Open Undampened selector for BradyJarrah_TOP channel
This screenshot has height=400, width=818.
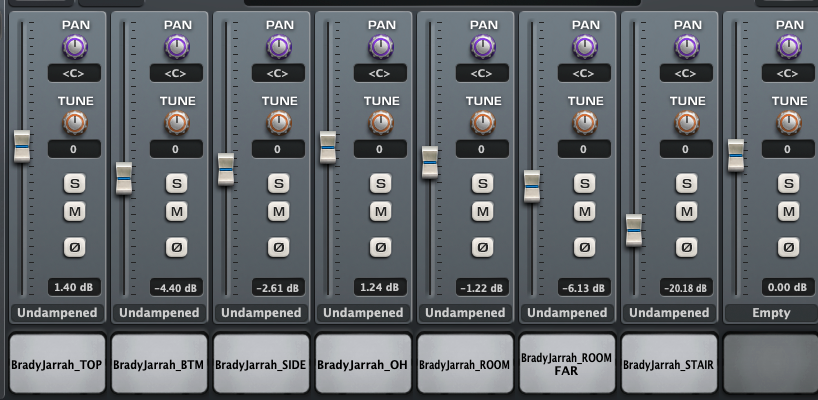57,313
